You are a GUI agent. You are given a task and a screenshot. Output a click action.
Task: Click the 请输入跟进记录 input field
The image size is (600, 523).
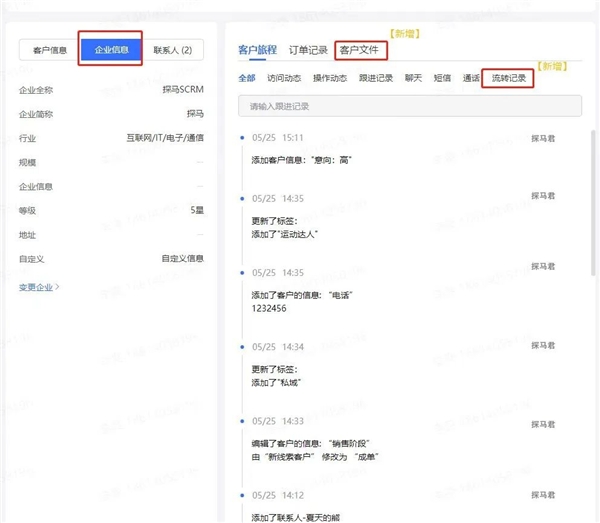click(x=410, y=106)
